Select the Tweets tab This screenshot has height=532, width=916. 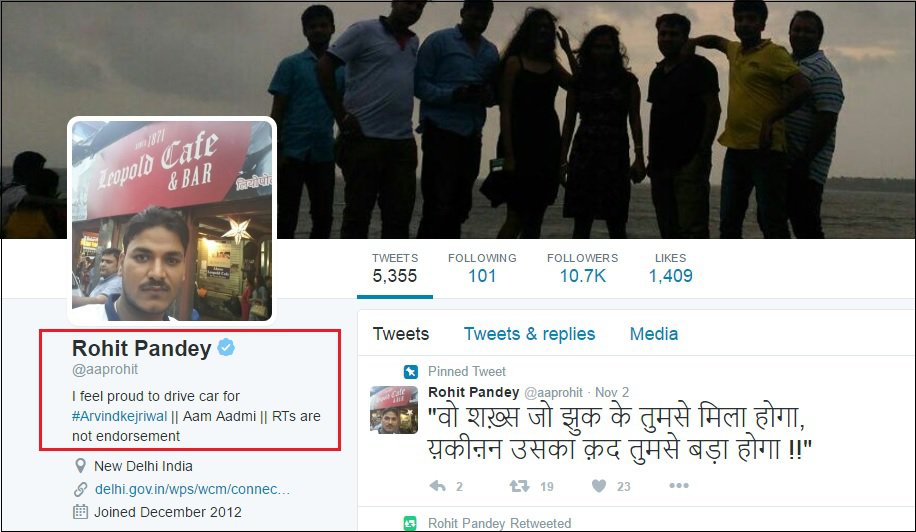(401, 334)
